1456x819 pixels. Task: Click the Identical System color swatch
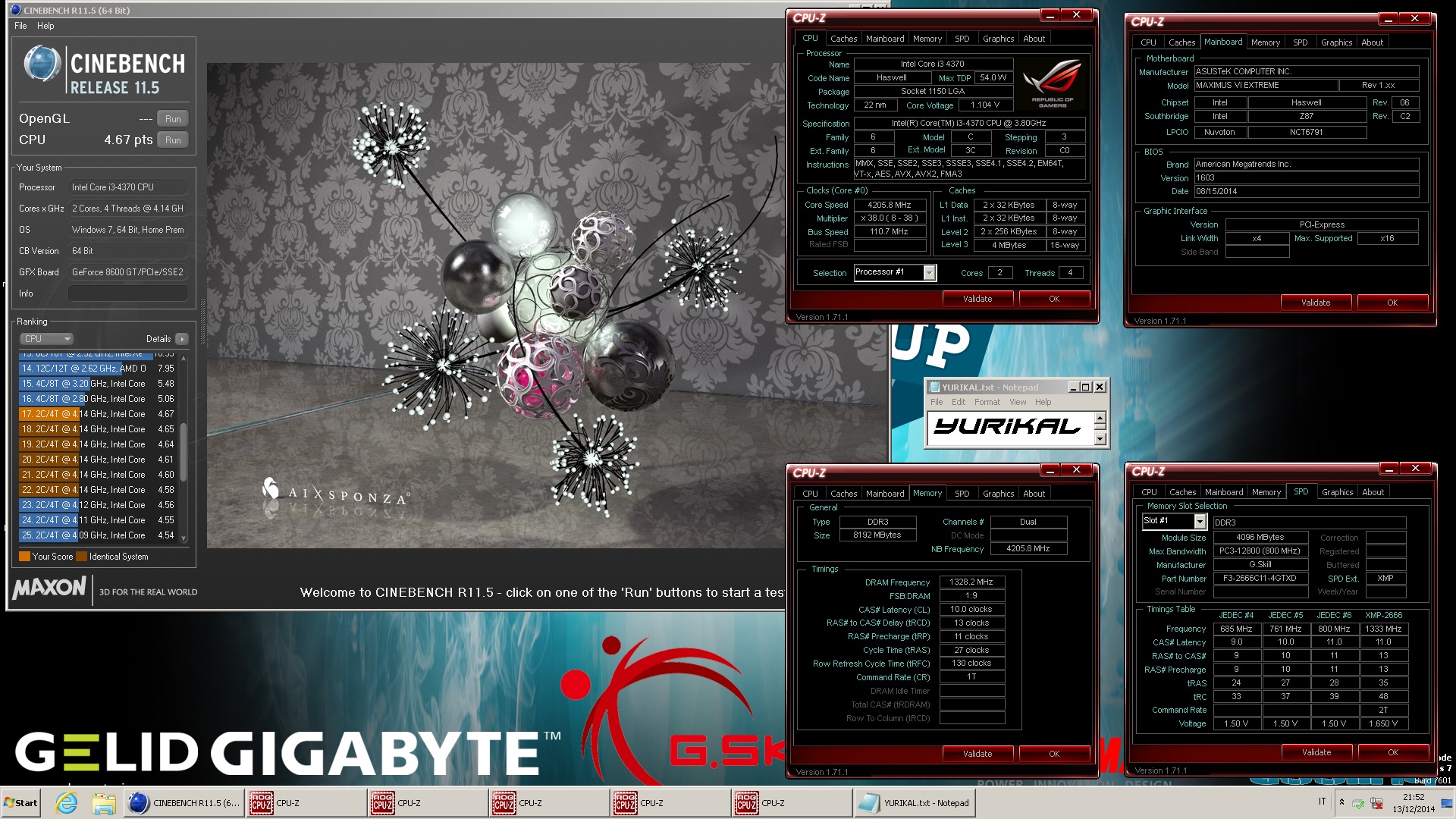[x=81, y=557]
